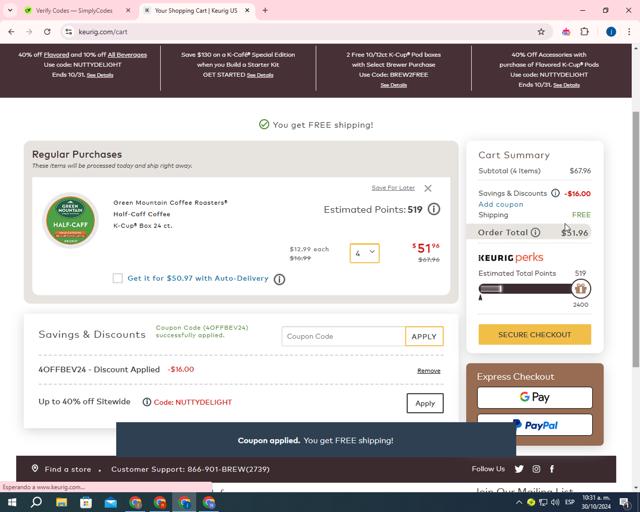Open Keurig Facebook page icon
Viewport: 640px width, 512px height.
(552, 469)
